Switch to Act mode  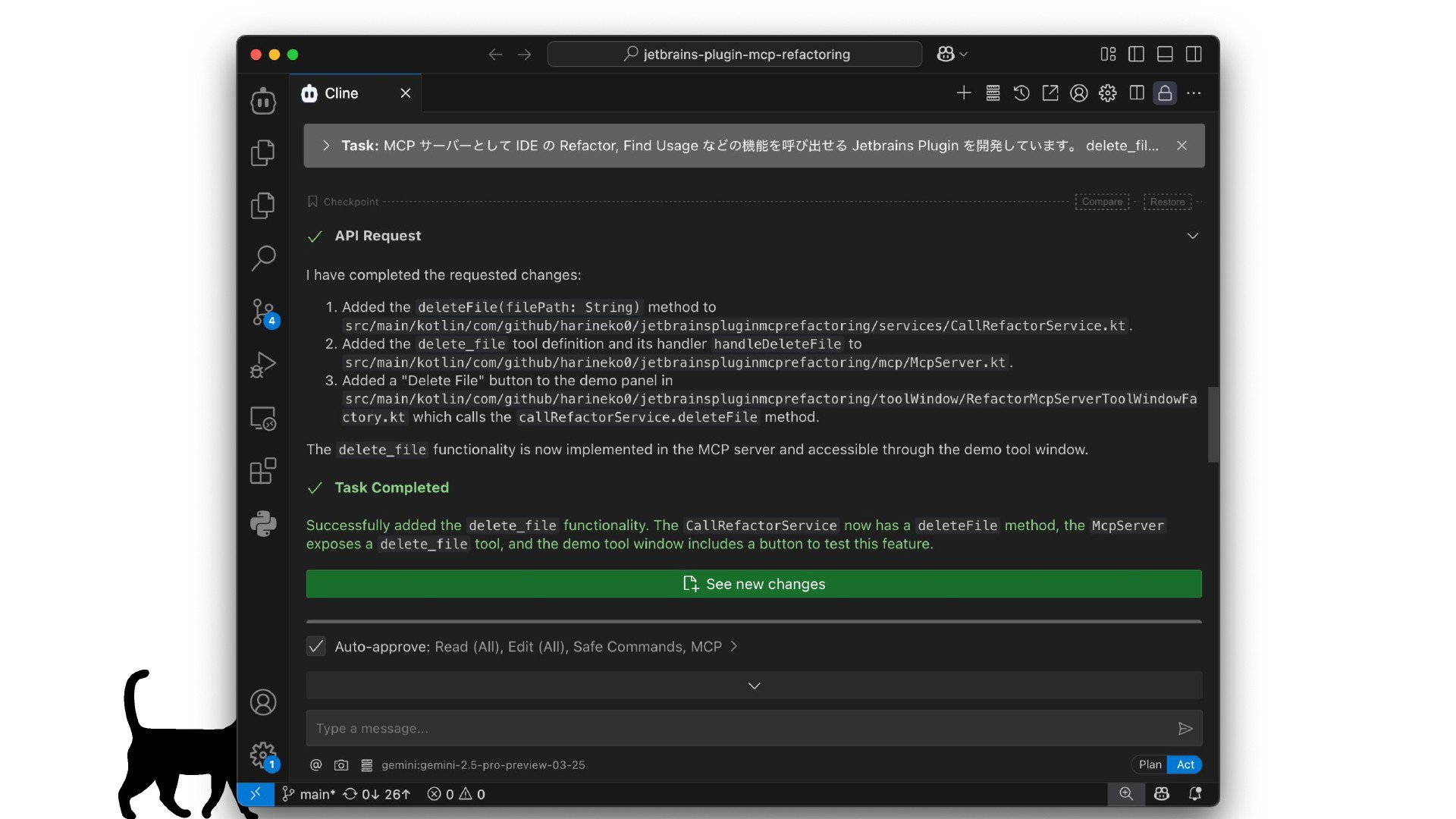[x=1185, y=764]
